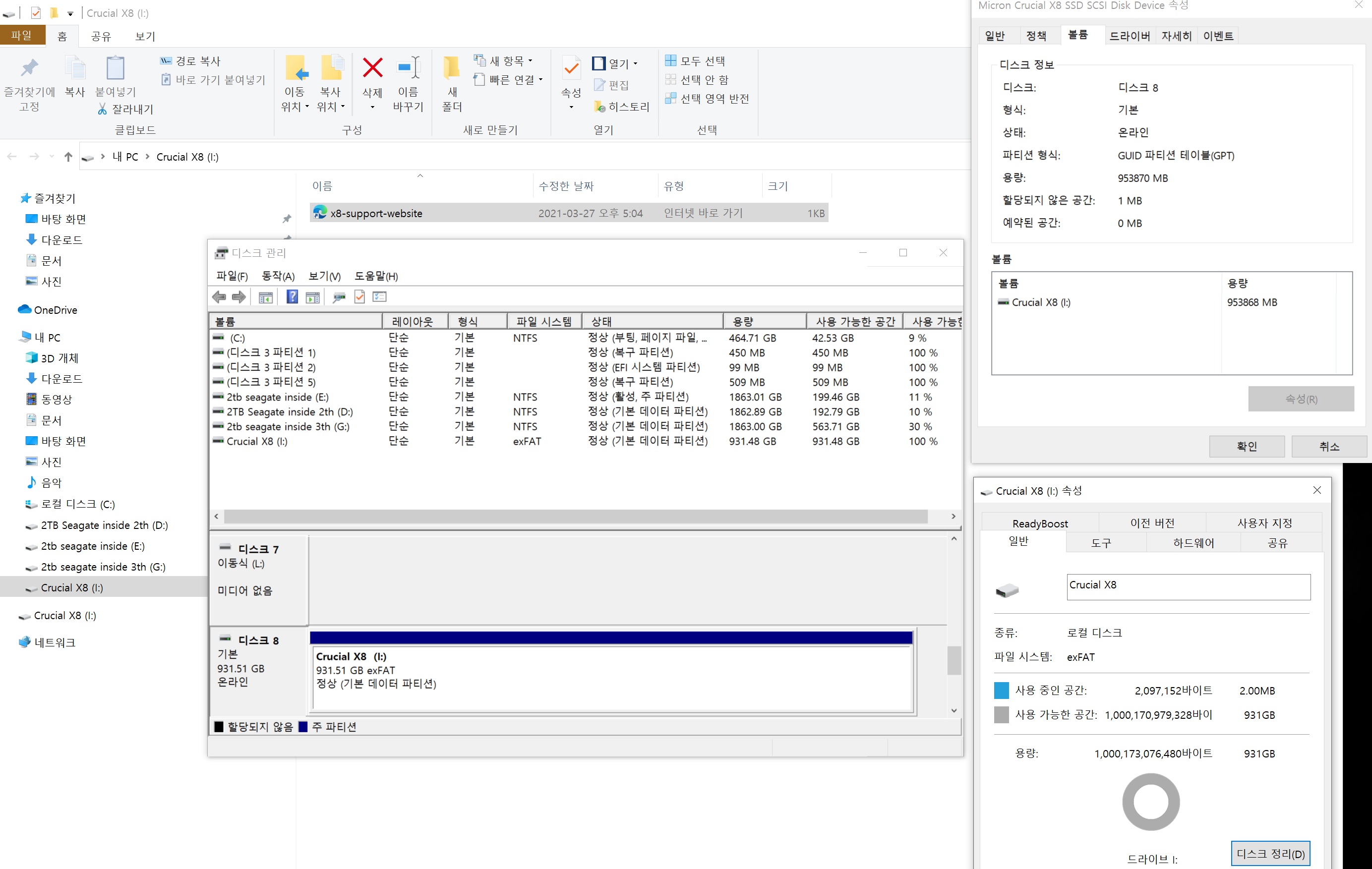This screenshot has width=1372, height=869.
Task: Open Tools (도구) tab in Crucial X8 properties
Action: tap(1101, 543)
